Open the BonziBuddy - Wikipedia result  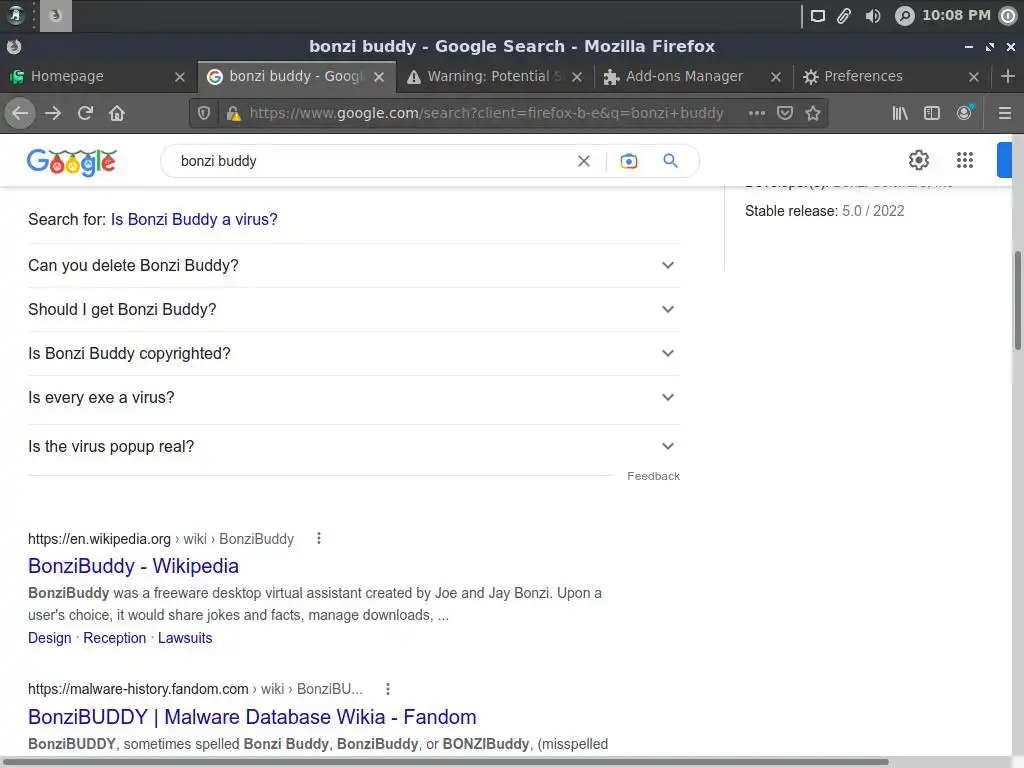[133, 566]
